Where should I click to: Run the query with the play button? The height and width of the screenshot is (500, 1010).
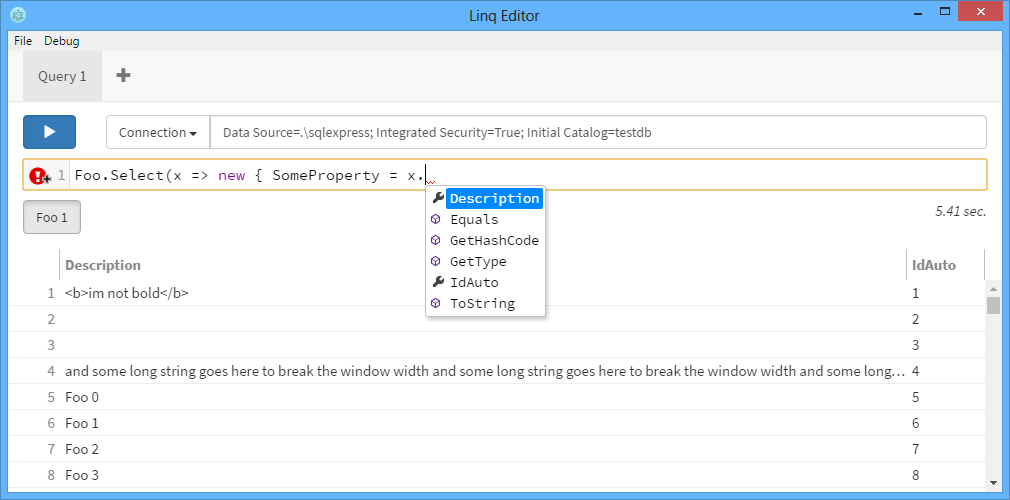tap(50, 132)
